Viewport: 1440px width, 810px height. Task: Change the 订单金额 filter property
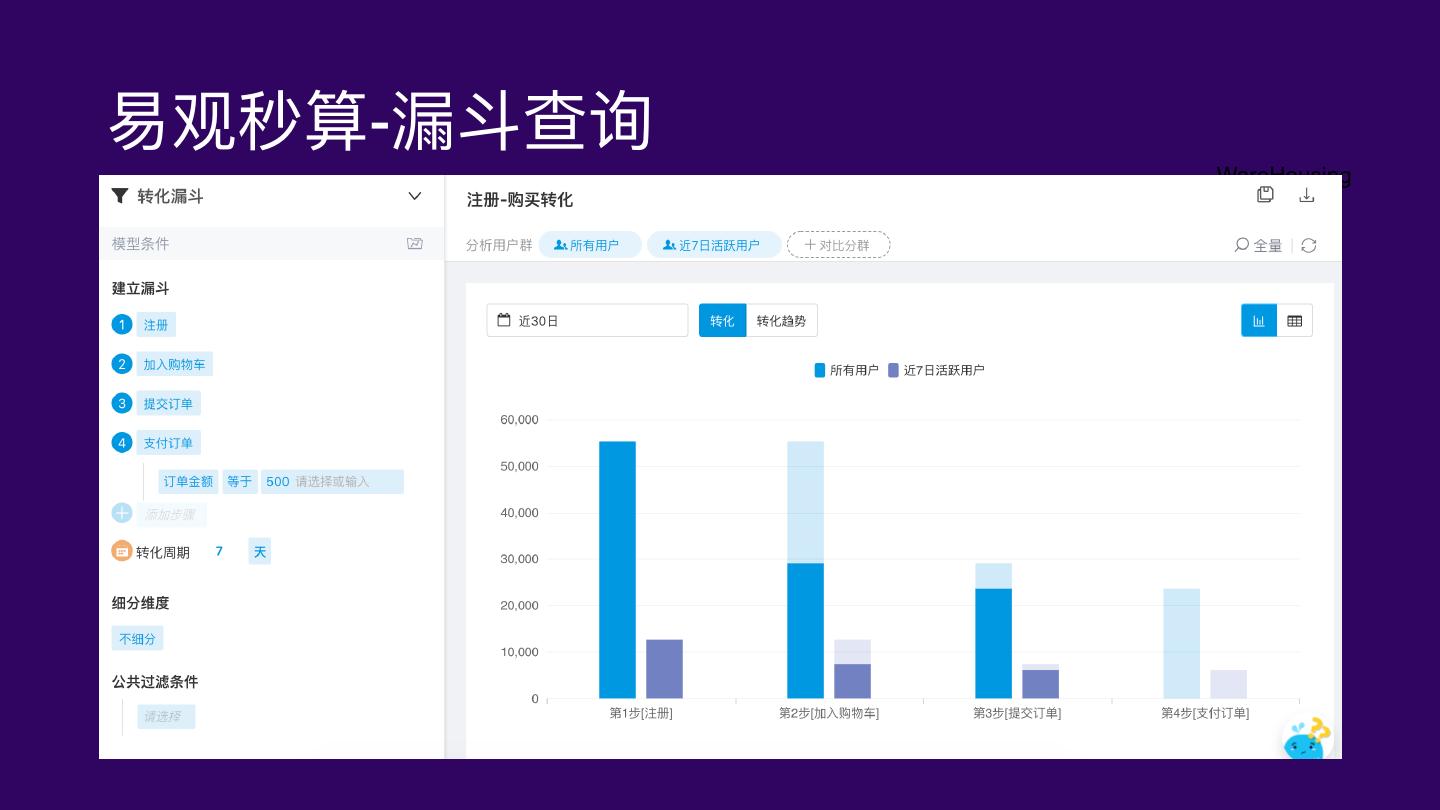(188, 481)
